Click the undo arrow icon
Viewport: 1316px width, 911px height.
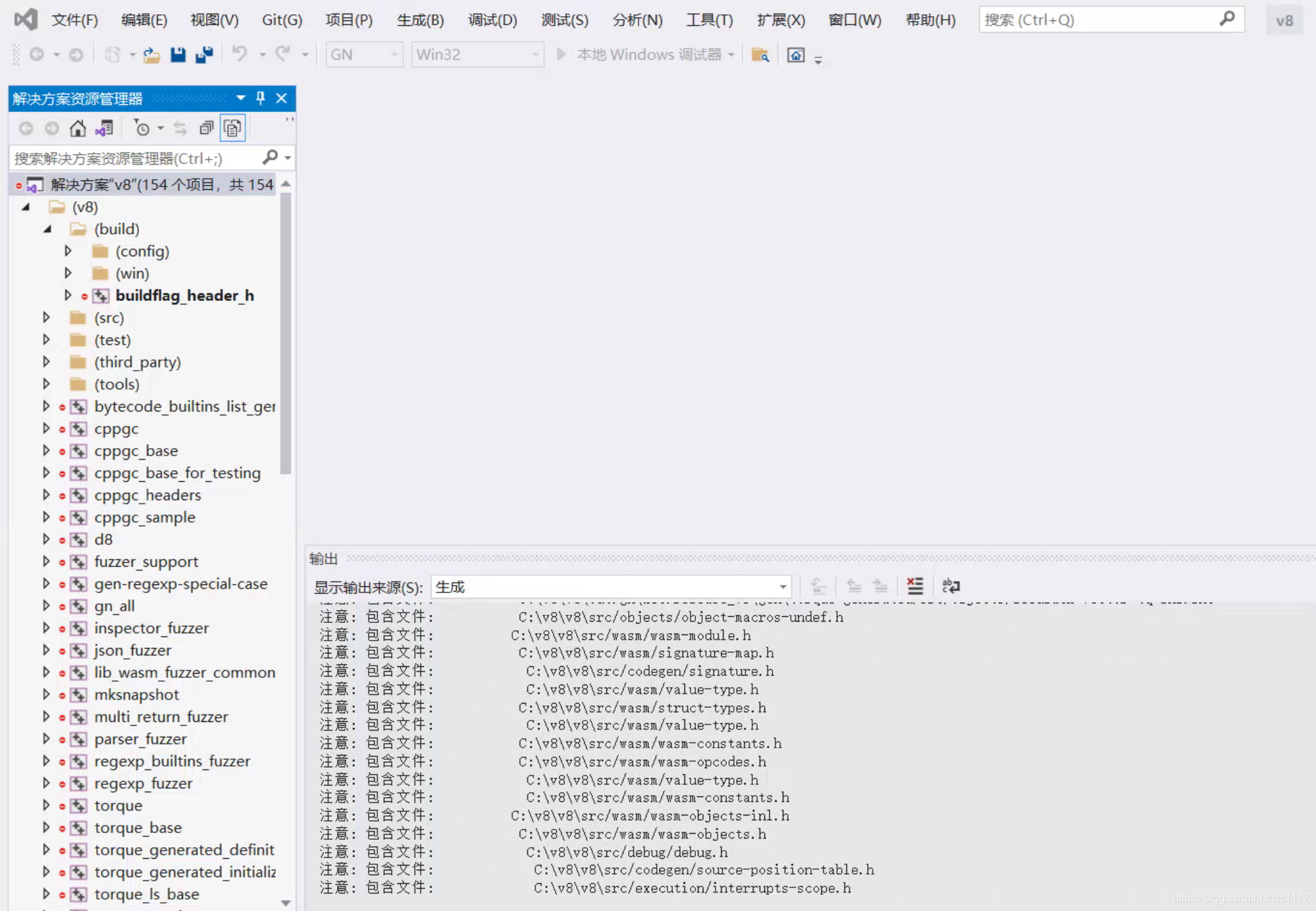(239, 54)
